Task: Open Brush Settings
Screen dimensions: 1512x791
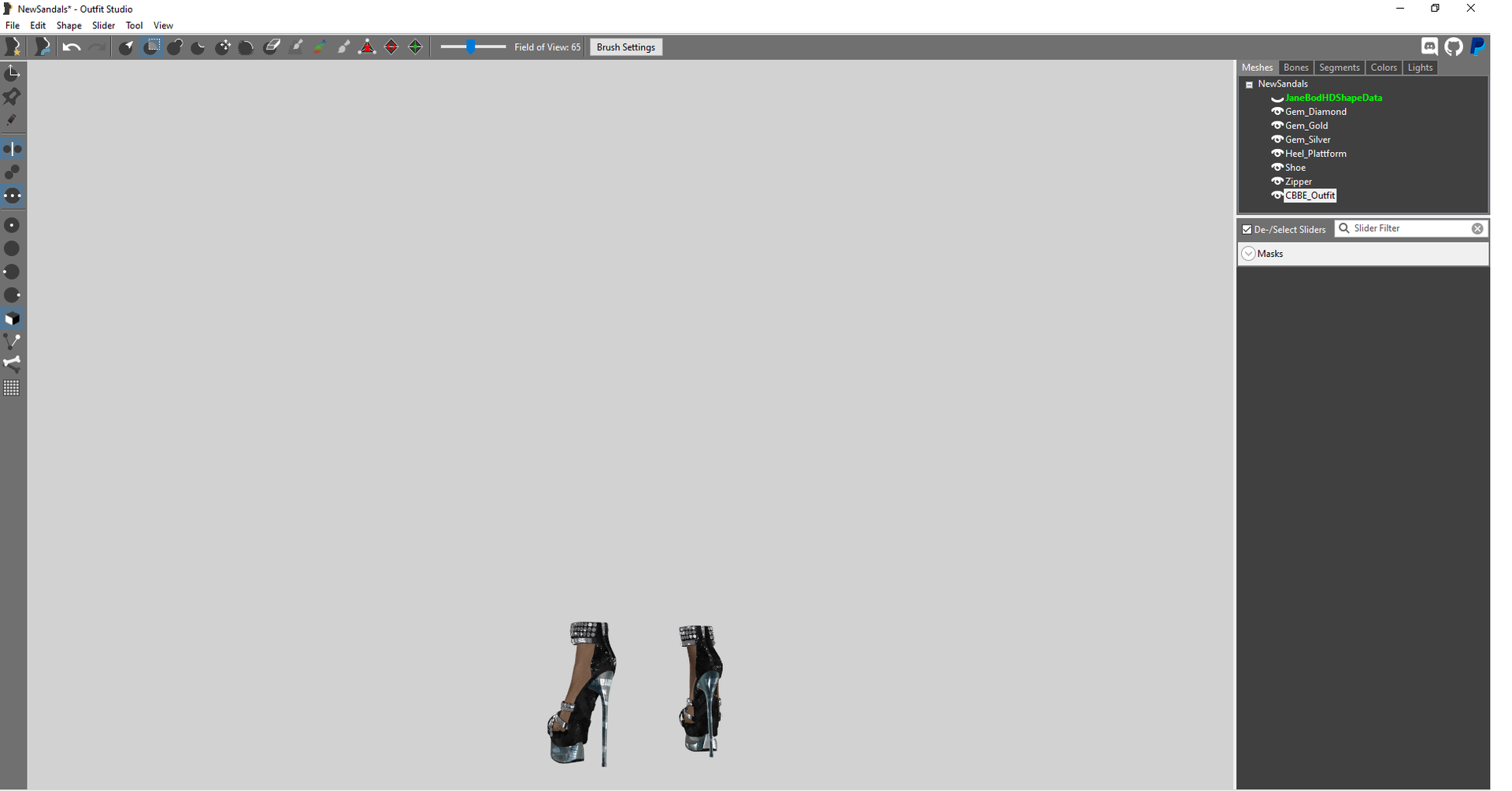Action: pos(625,47)
